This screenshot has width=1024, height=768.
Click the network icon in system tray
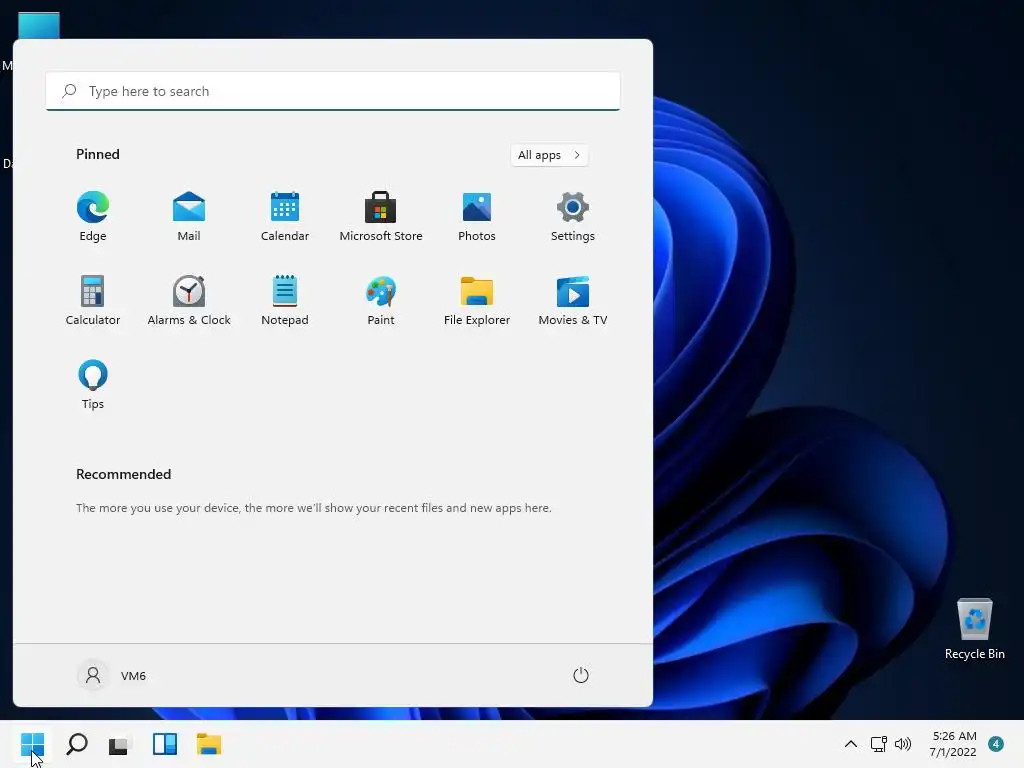(879, 744)
